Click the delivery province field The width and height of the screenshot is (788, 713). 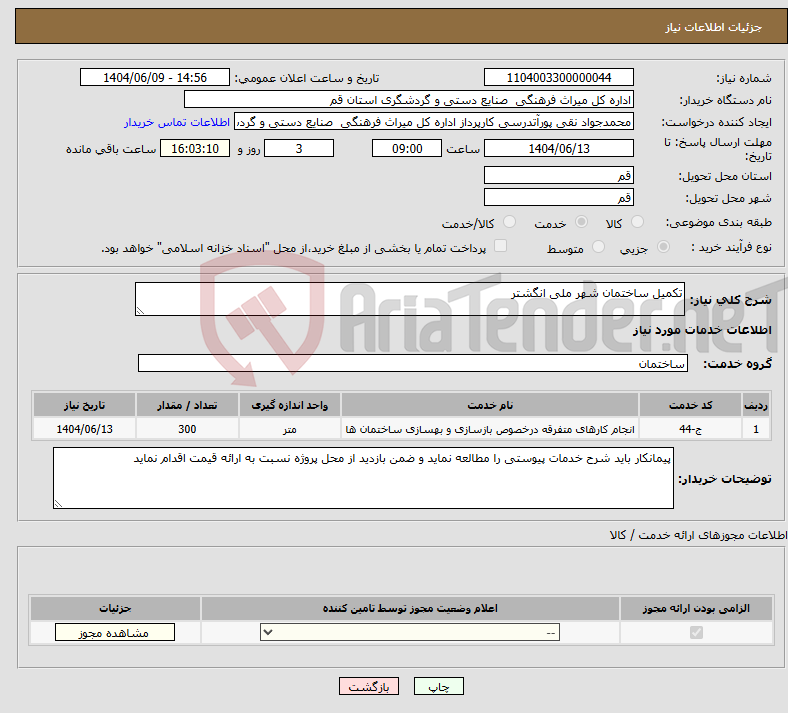click(x=558, y=175)
